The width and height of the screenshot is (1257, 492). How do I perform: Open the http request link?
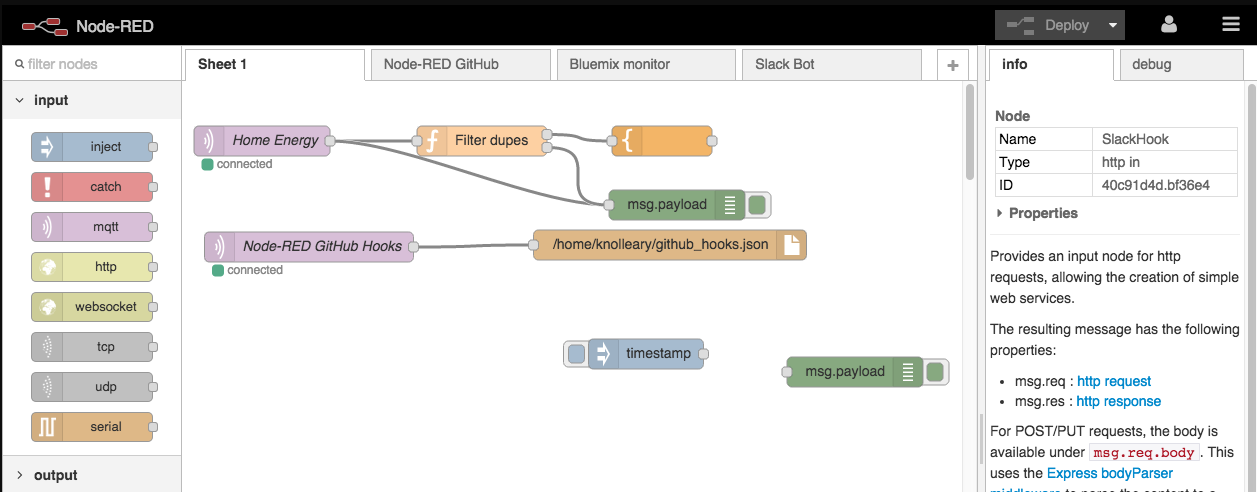(1113, 381)
